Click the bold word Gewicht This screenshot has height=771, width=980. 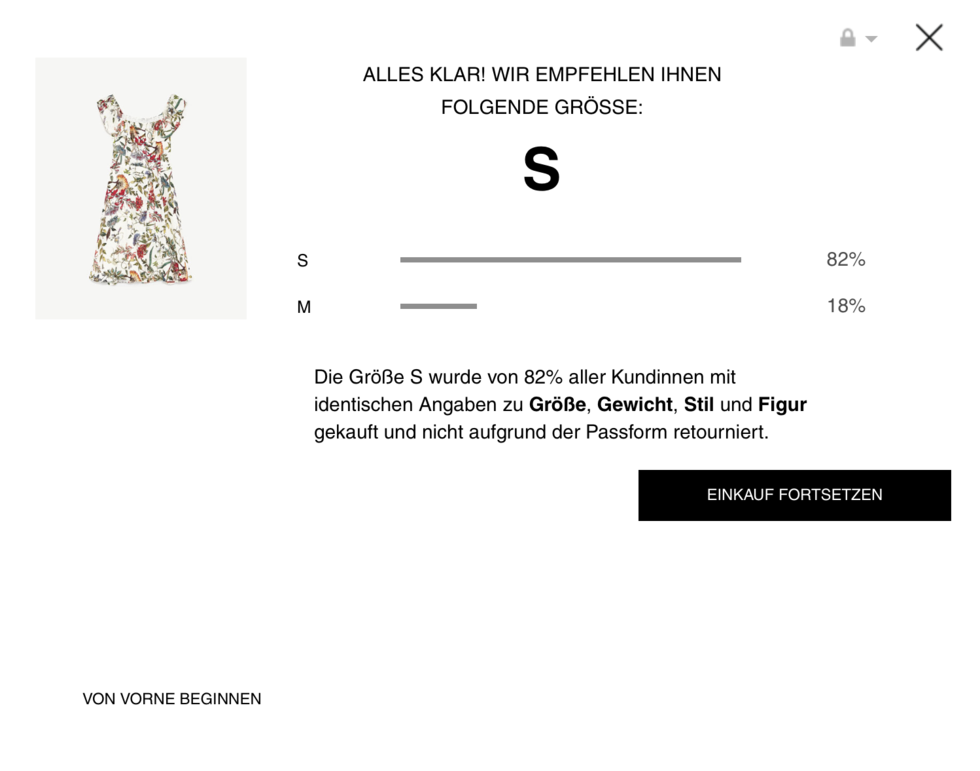pos(635,404)
